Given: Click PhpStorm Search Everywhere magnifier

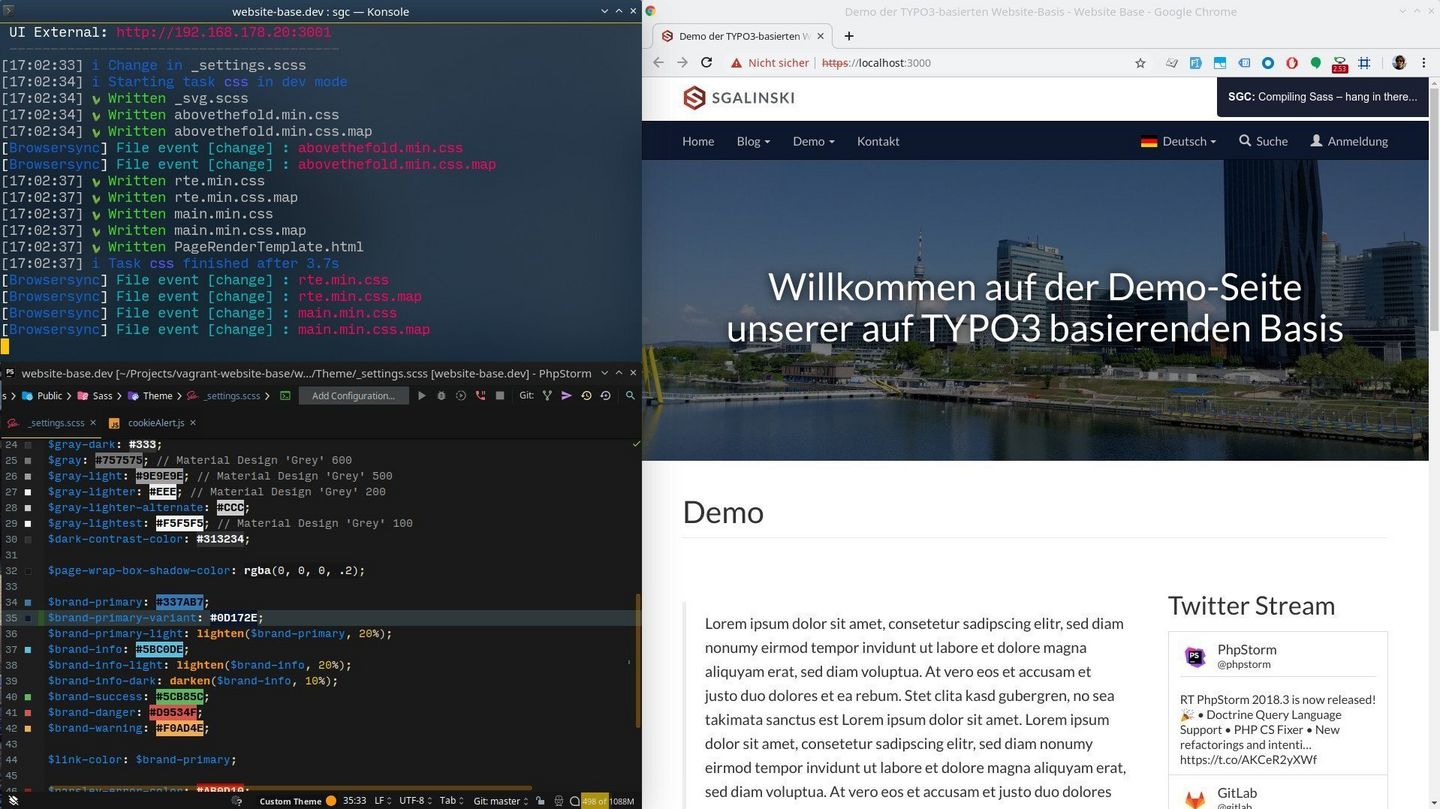Looking at the screenshot, I should click(x=630, y=395).
